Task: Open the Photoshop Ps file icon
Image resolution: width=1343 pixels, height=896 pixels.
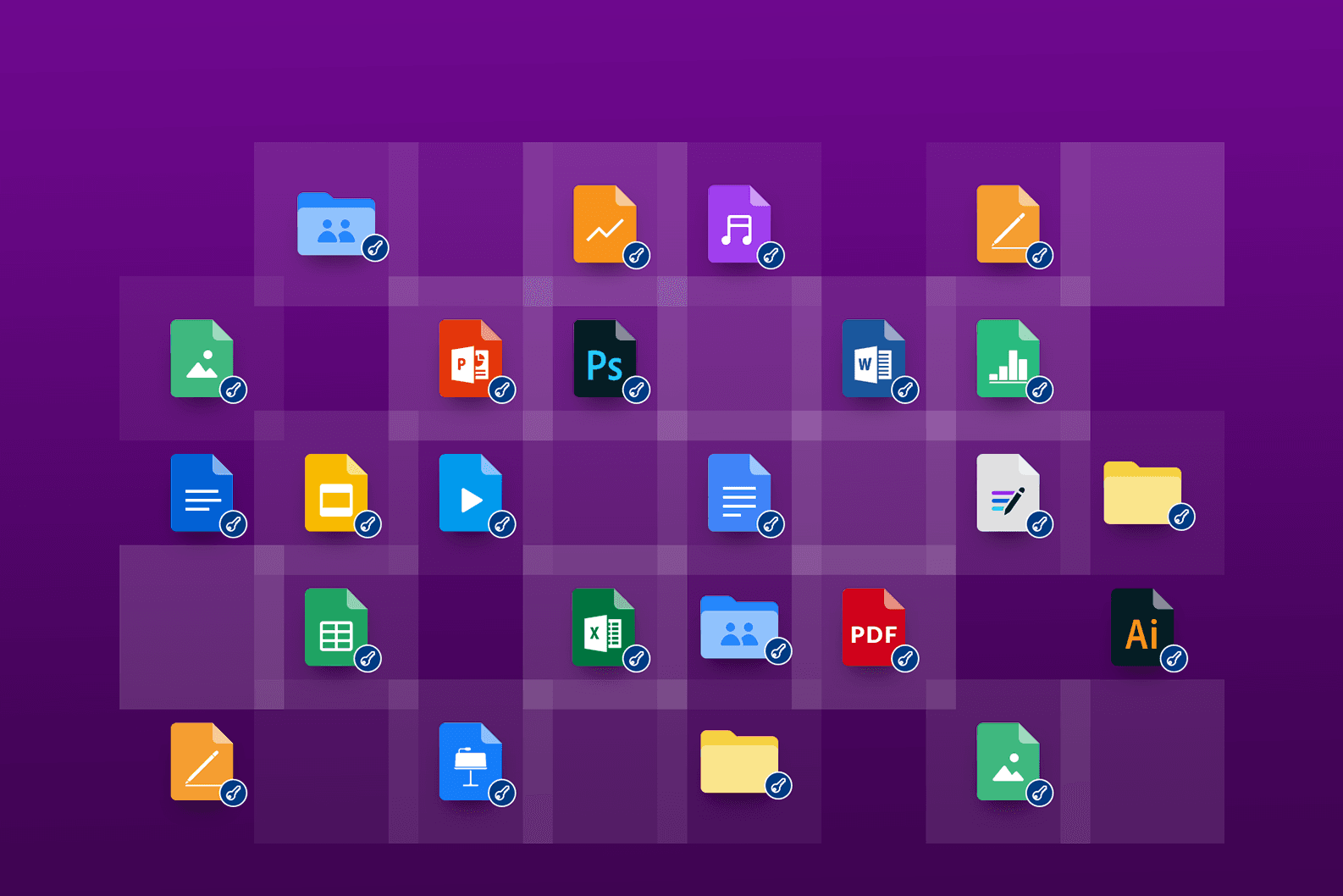Action: pyautogui.click(x=605, y=358)
